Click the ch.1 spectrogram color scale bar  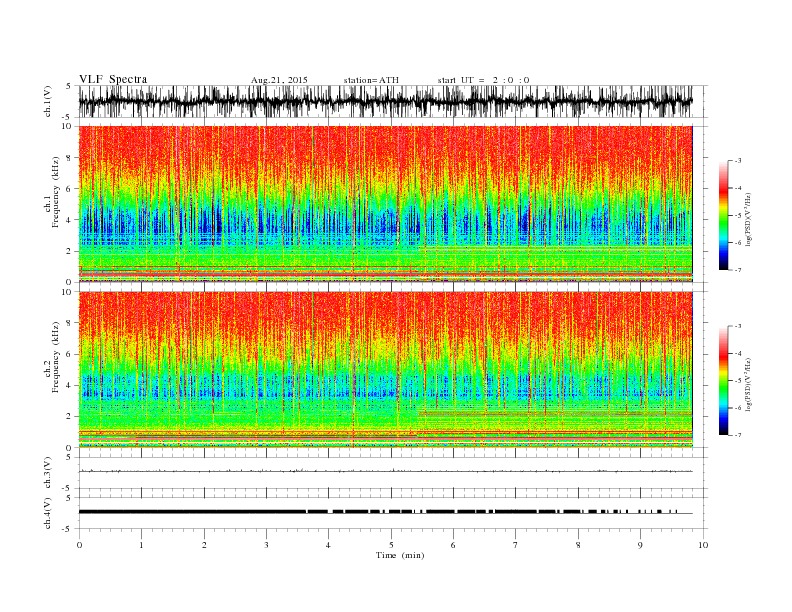723,216
